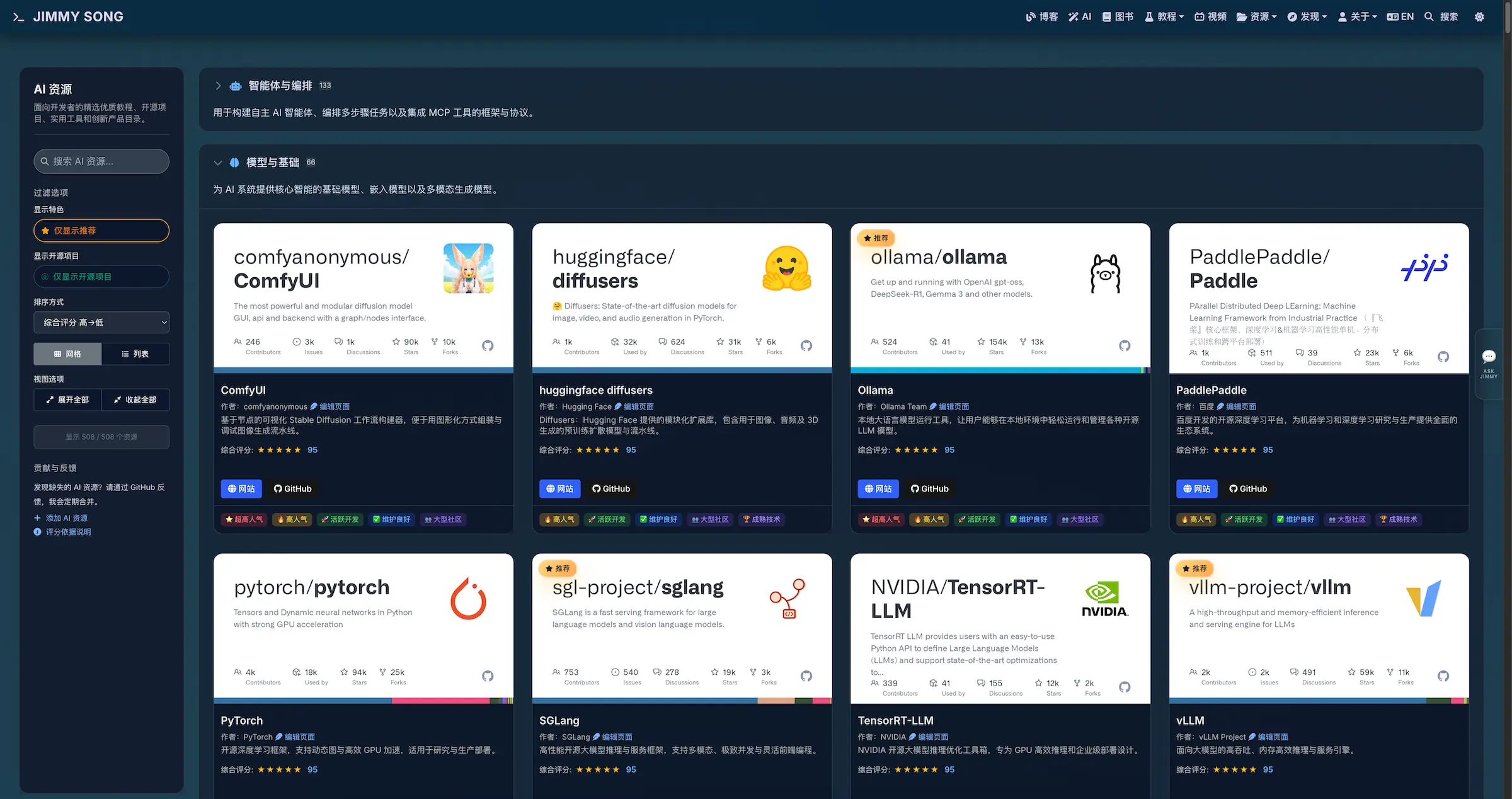Click the 搜索 AI 资源 search field
The image size is (1512, 799).
point(101,161)
